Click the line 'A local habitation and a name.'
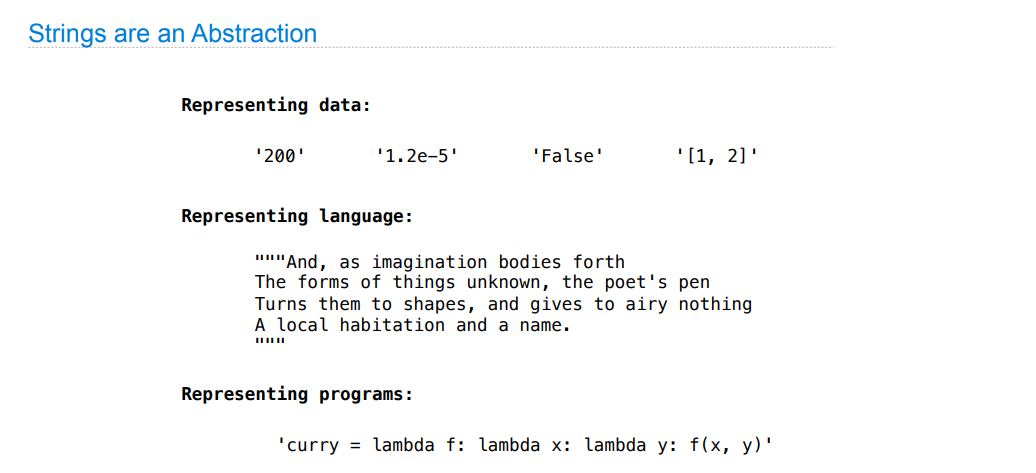1036x473 pixels. coord(412,326)
